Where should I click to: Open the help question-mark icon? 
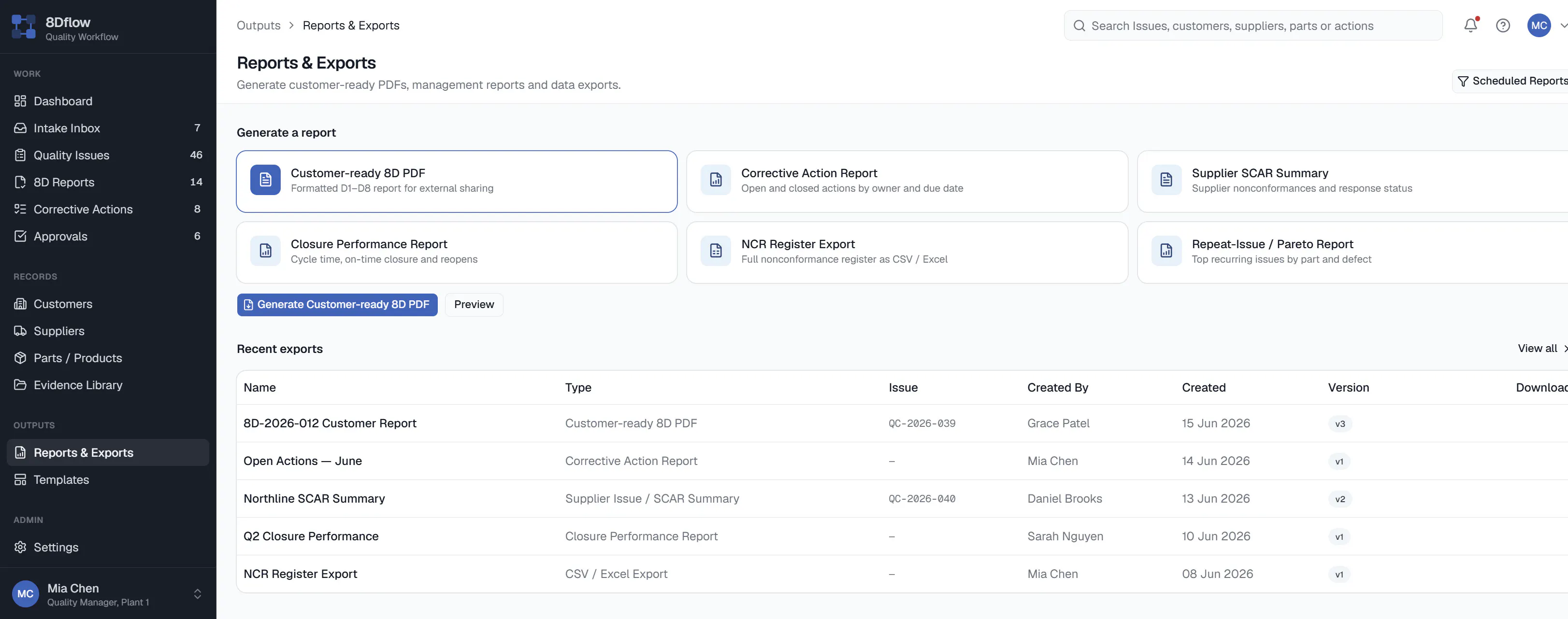(x=1503, y=26)
